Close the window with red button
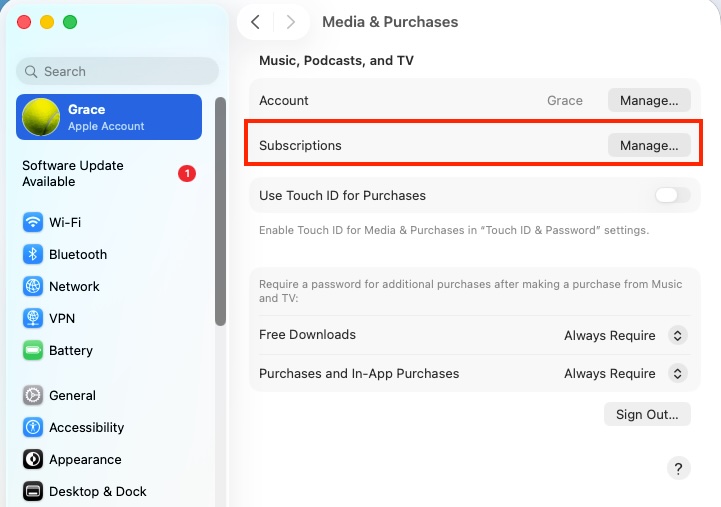This screenshot has height=507, width=721. click(x=24, y=22)
